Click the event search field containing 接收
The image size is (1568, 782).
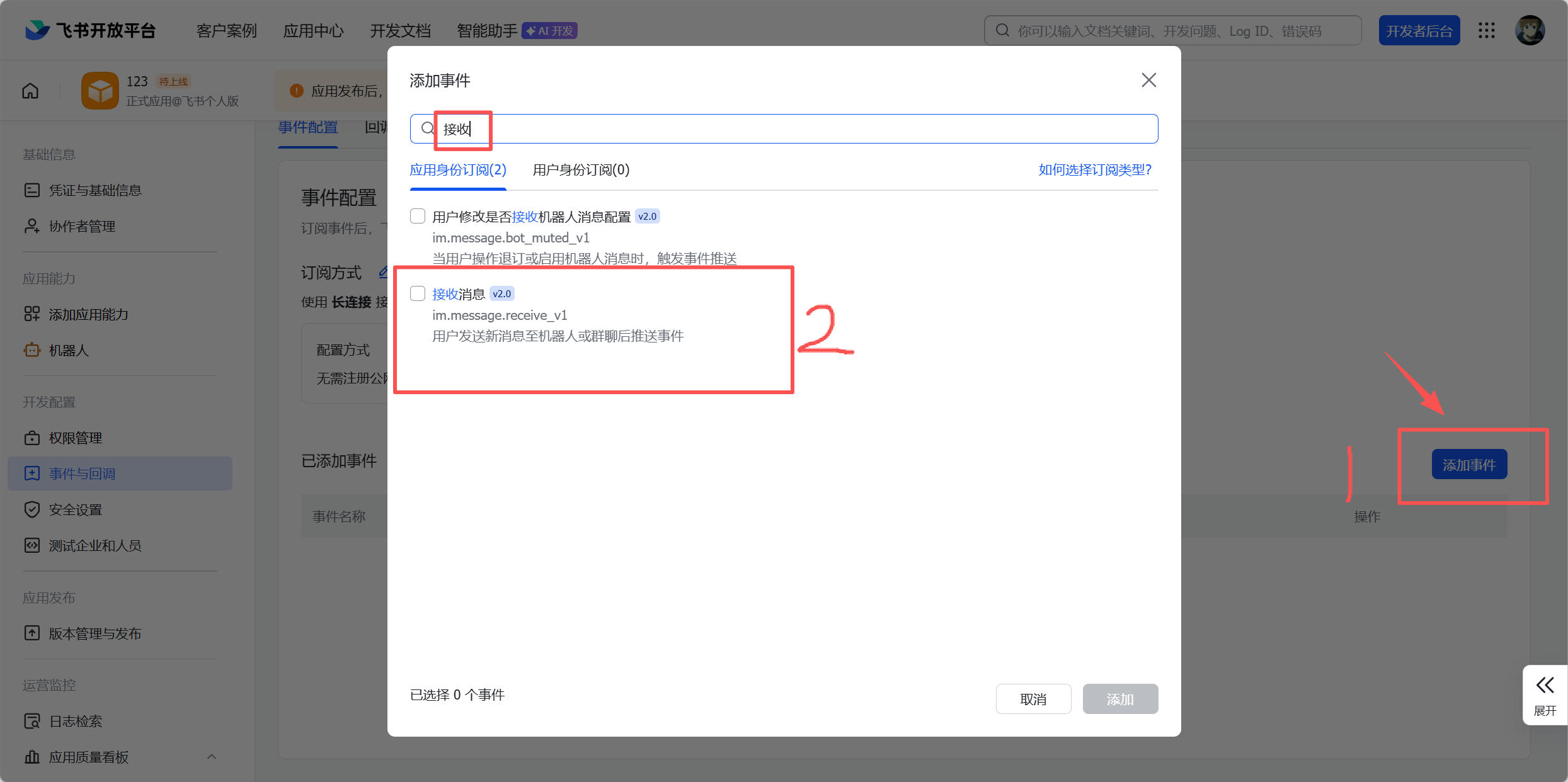tap(783, 128)
